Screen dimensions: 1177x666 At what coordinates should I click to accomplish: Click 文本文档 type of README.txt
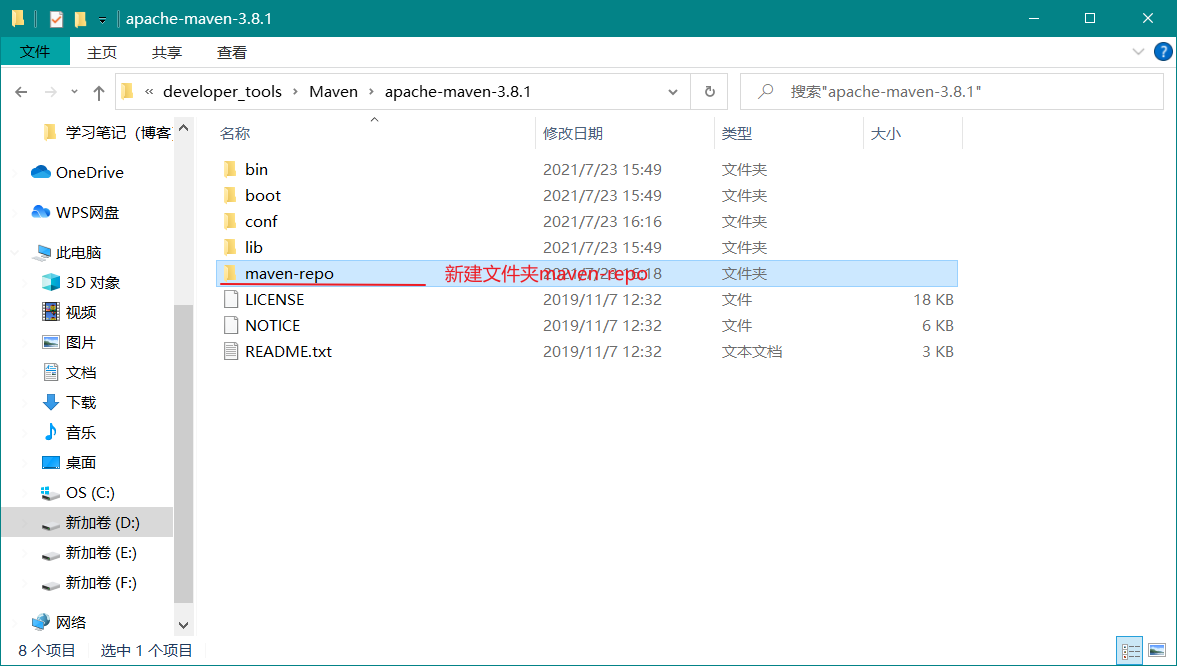pos(751,351)
